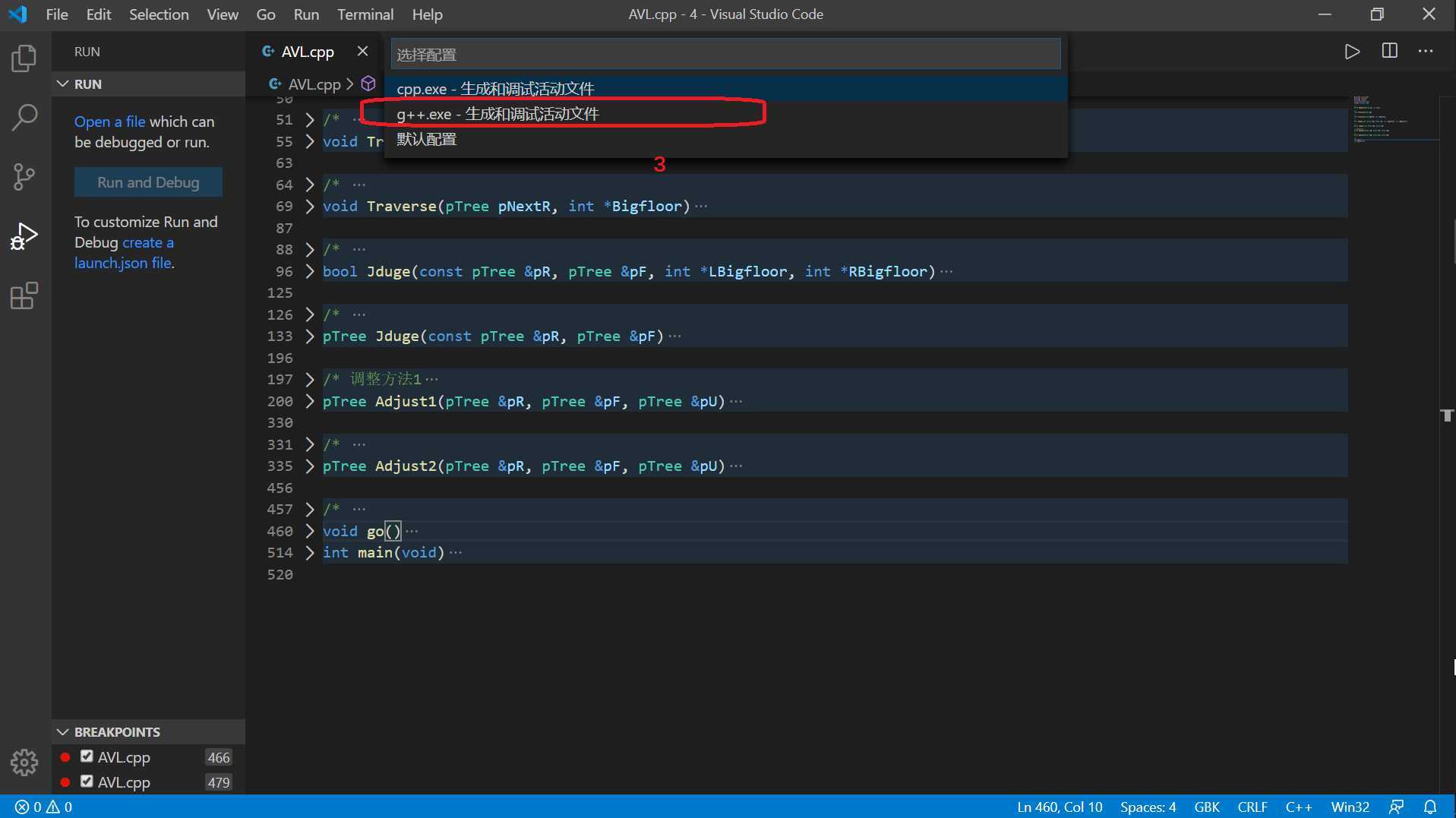Expand folded main function at line 514
1456x818 pixels.
point(309,552)
